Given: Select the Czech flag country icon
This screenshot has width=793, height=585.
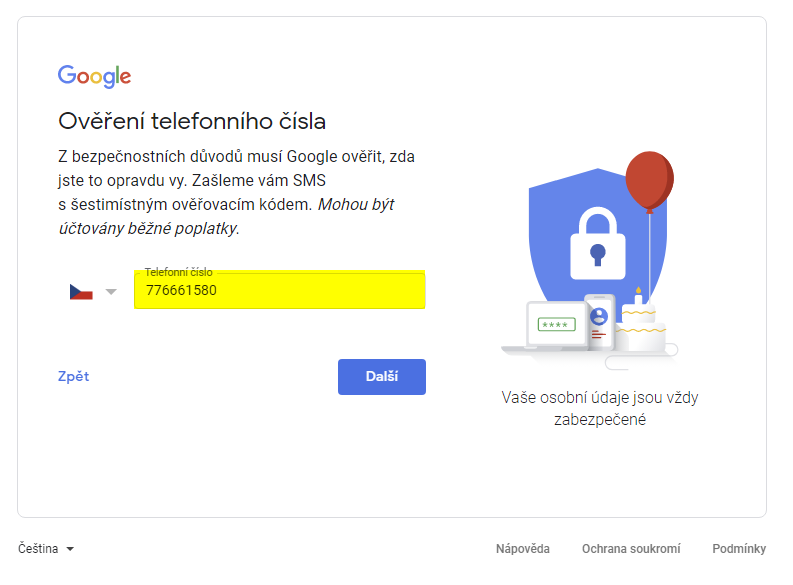Looking at the screenshot, I should click(x=81, y=292).
